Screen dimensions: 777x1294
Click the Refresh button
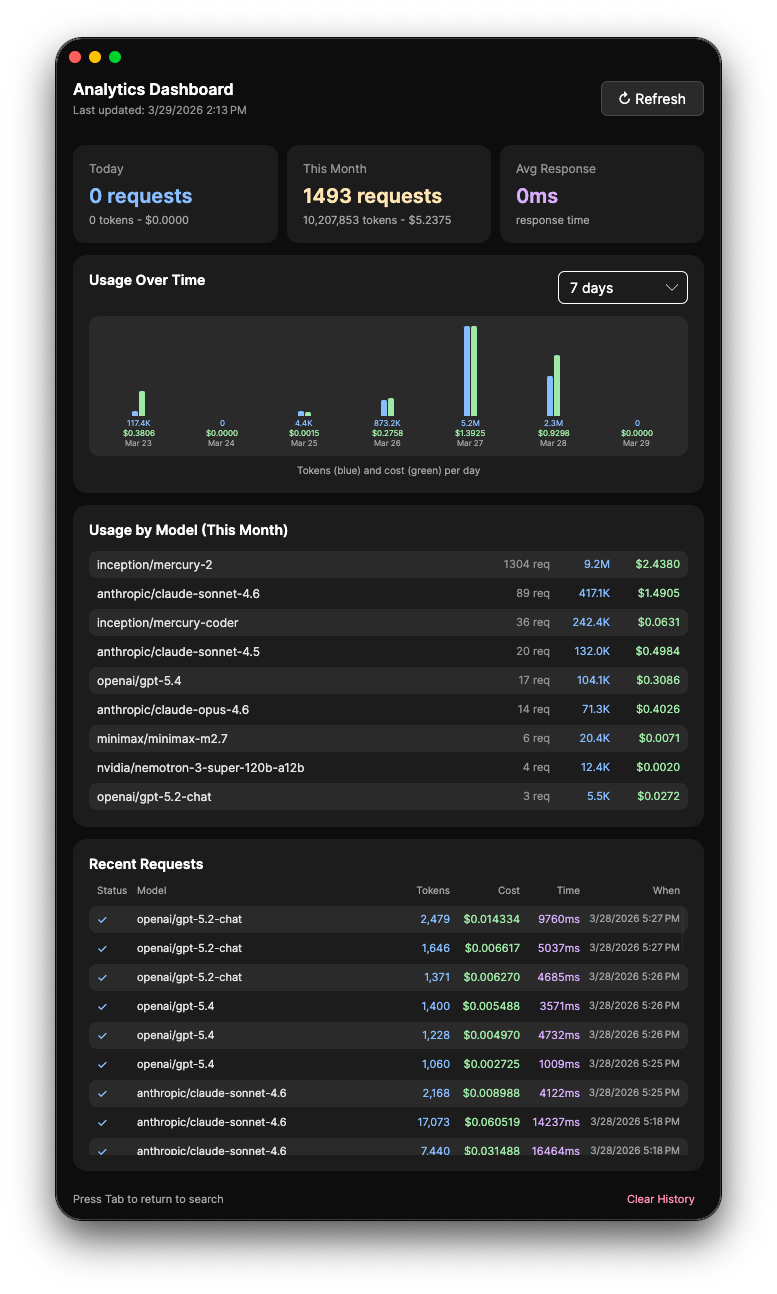[x=652, y=98]
